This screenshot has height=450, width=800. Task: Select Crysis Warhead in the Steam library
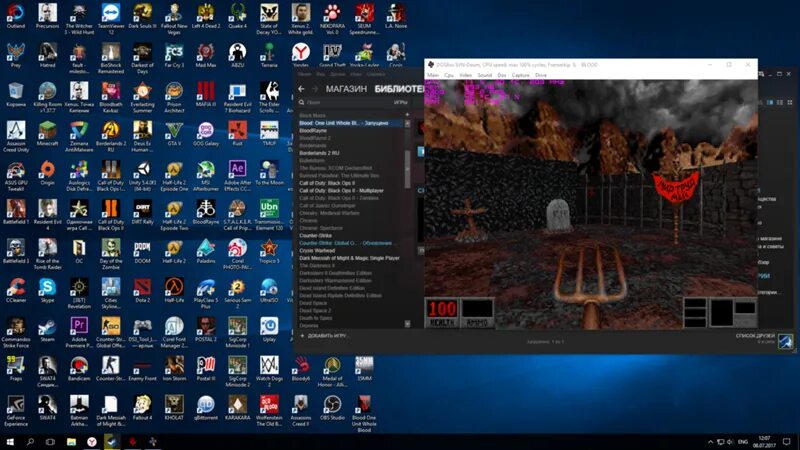(x=317, y=251)
